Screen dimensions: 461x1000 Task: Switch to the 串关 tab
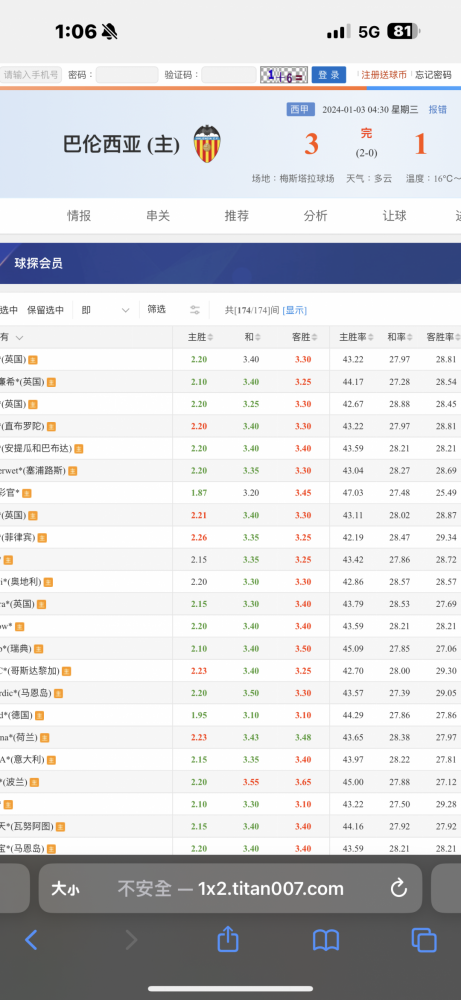coord(158,216)
